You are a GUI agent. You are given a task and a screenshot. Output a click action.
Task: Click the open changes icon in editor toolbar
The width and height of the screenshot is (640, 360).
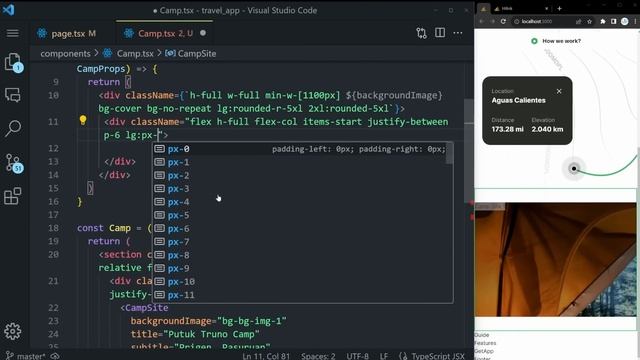[421, 33]
